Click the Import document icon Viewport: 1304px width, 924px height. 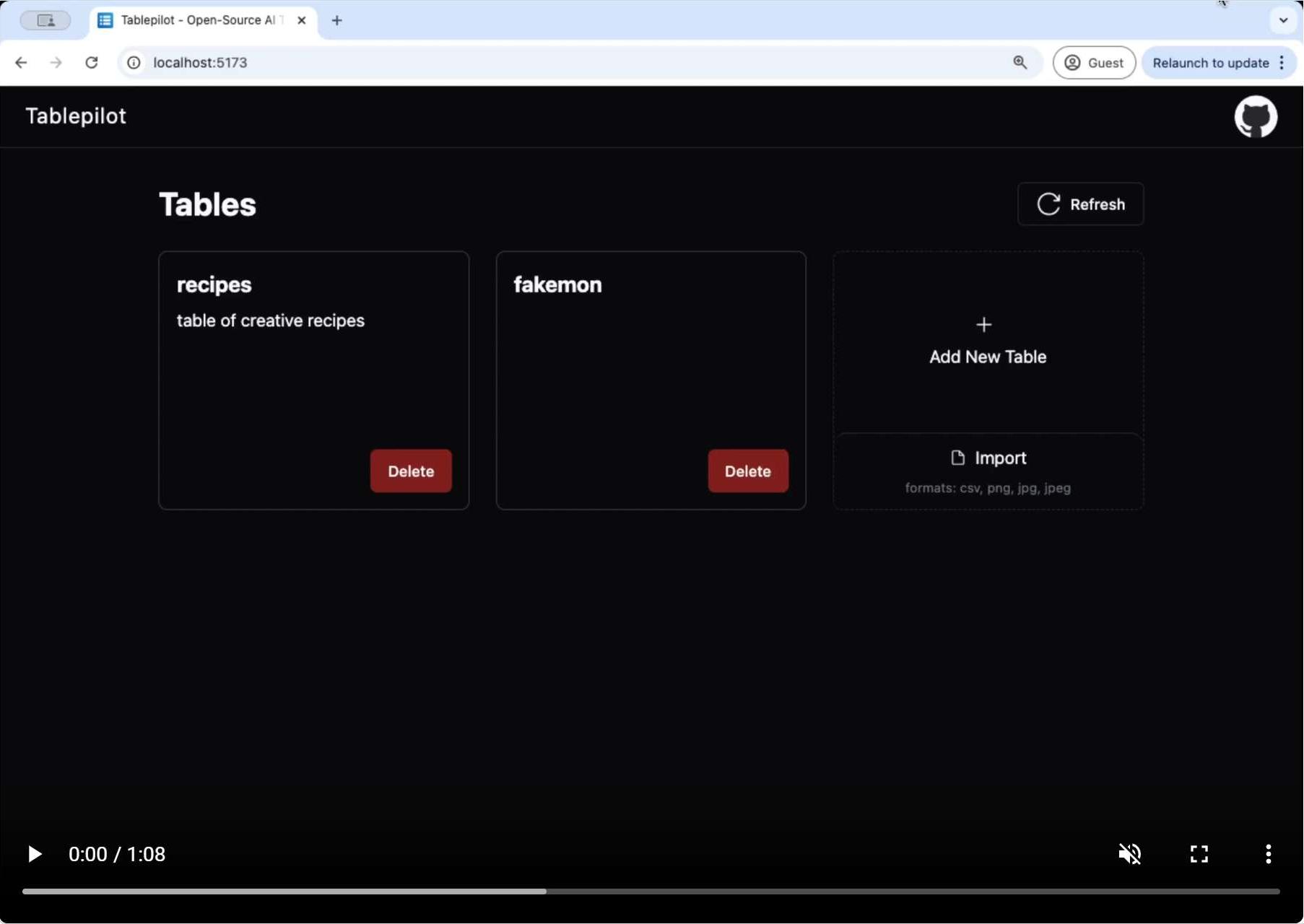957,458
